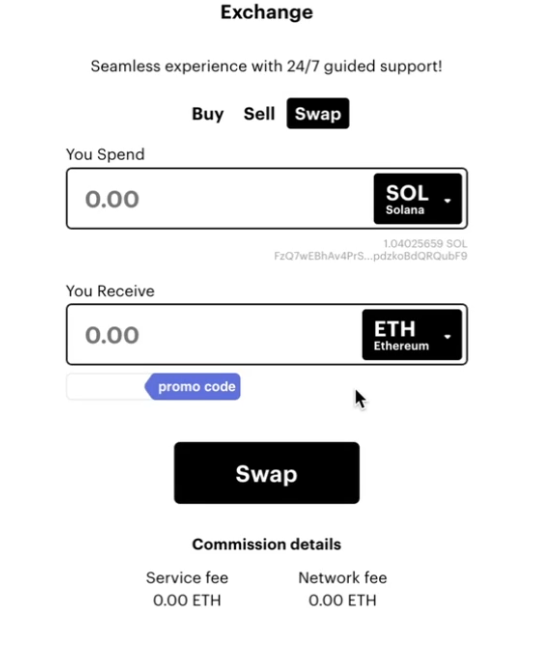Switch to the Sell tab
The width and height of the screenshot is (553, 649).
click(x=259, y=114)
